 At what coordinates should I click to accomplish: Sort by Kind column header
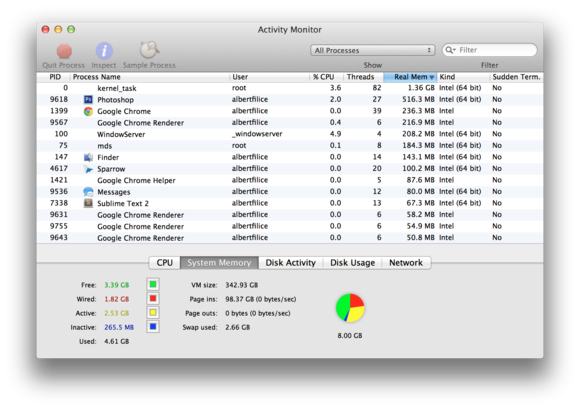tap(463, 77)
